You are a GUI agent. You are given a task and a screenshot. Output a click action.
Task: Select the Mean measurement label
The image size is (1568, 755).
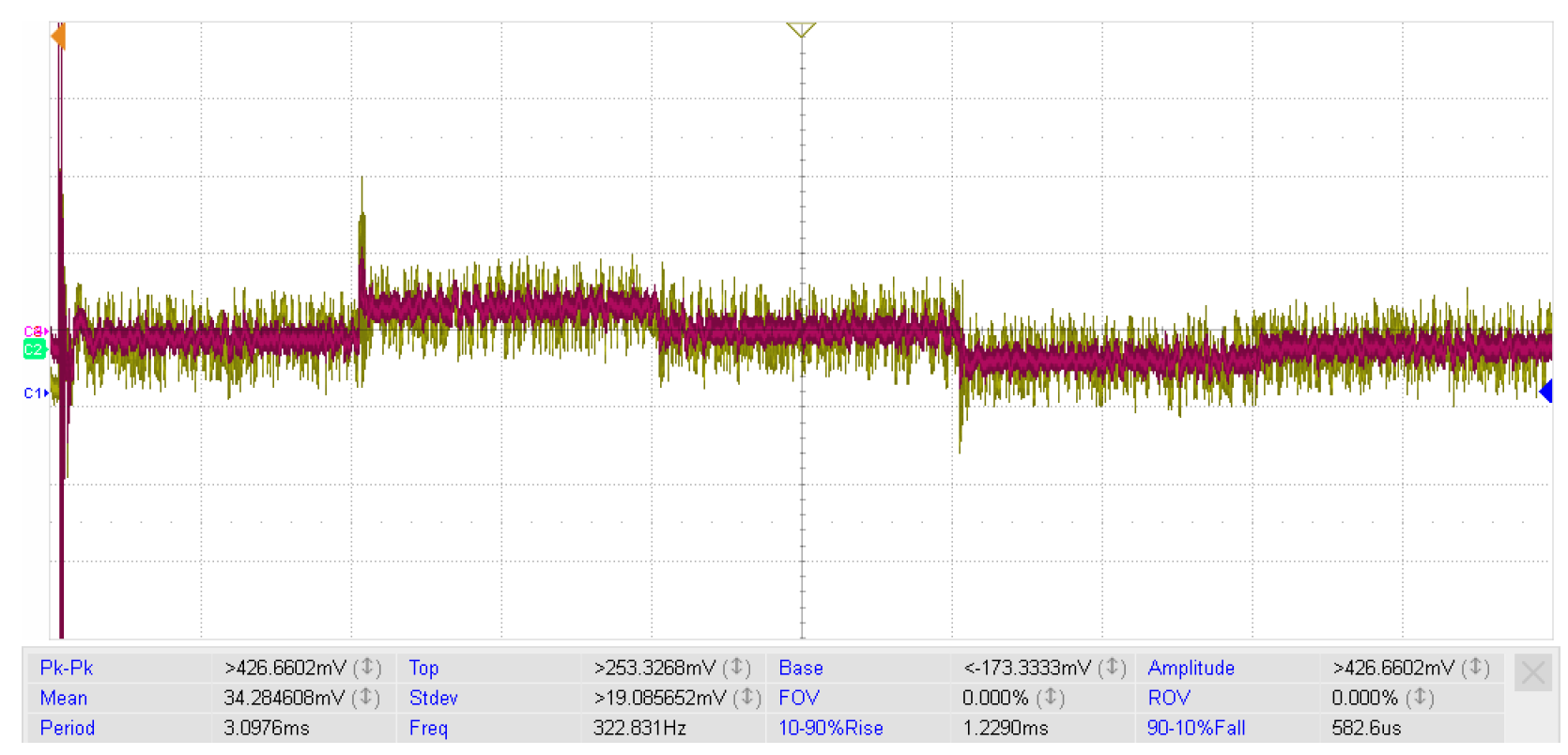click(x=64, y=698)
